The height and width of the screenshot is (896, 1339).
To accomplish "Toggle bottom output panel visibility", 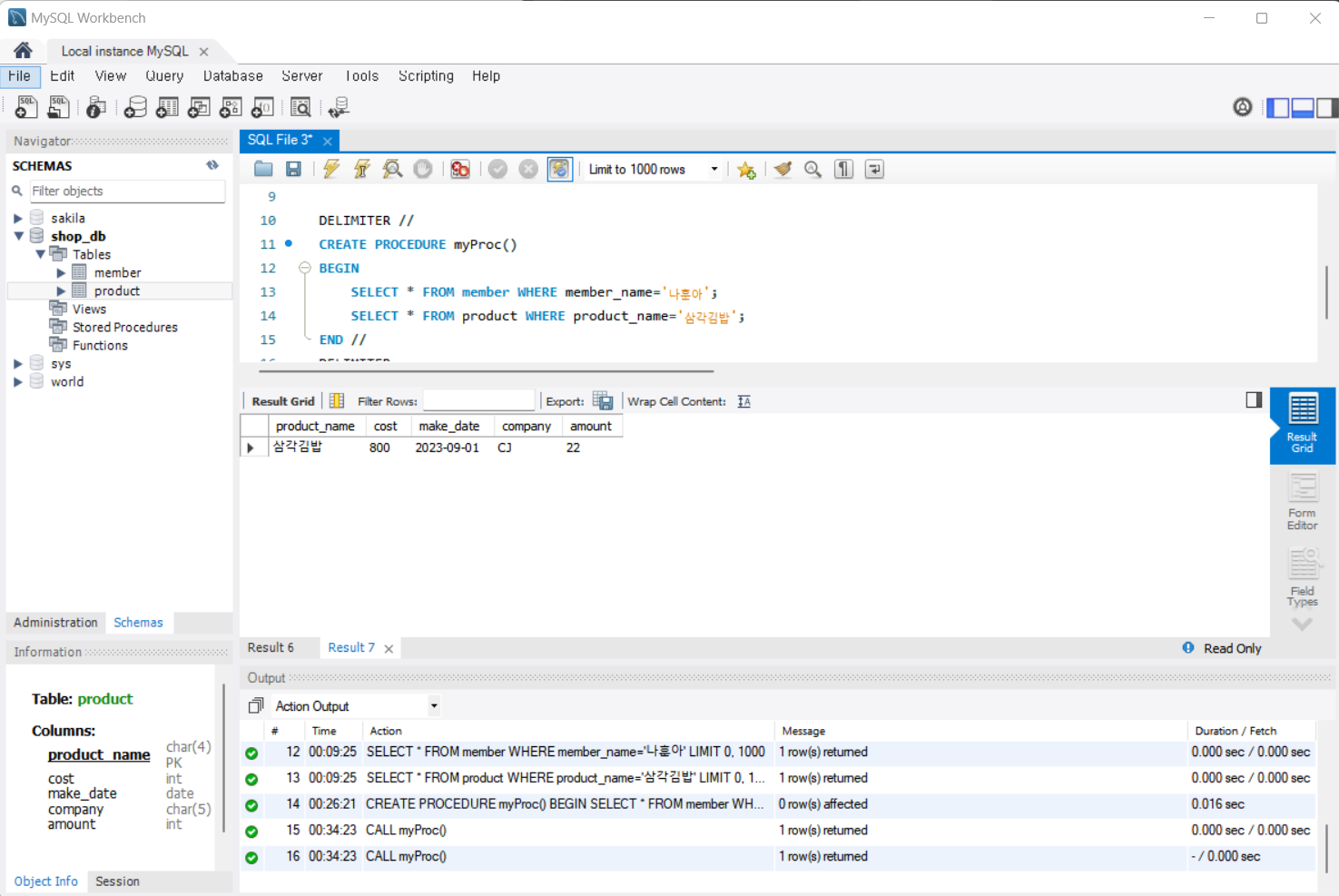I will click(x=1303, y=107).
